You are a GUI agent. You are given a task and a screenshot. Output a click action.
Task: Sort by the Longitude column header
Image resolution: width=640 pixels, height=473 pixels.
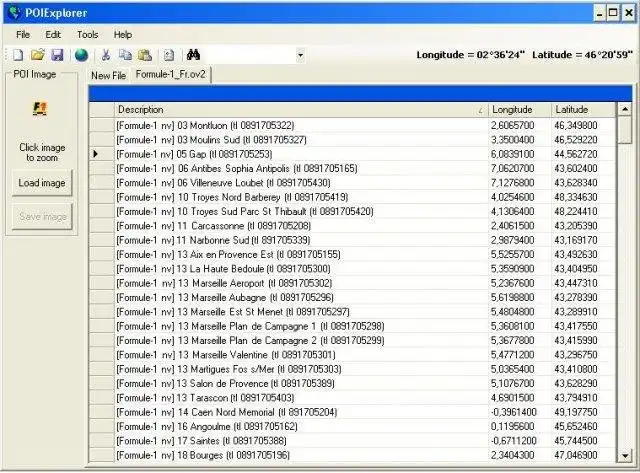(520, 110)
